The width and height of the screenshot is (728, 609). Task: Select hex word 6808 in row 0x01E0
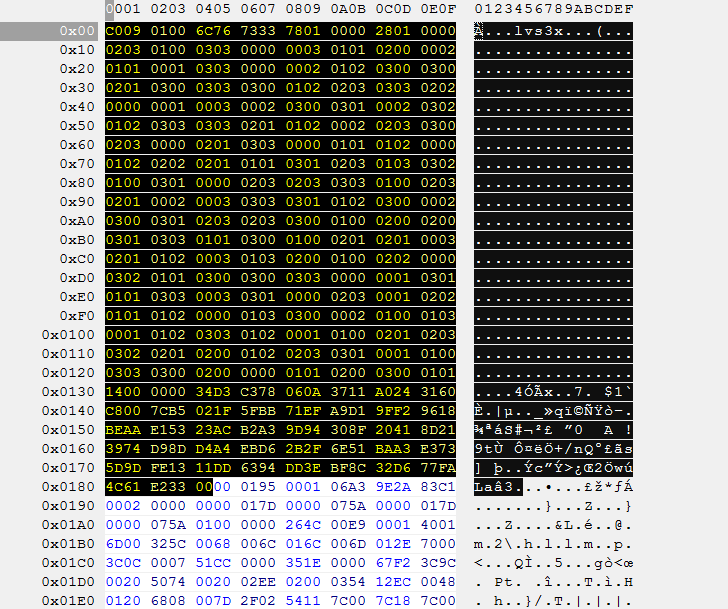pyautogui.click(x=168, y=601)
